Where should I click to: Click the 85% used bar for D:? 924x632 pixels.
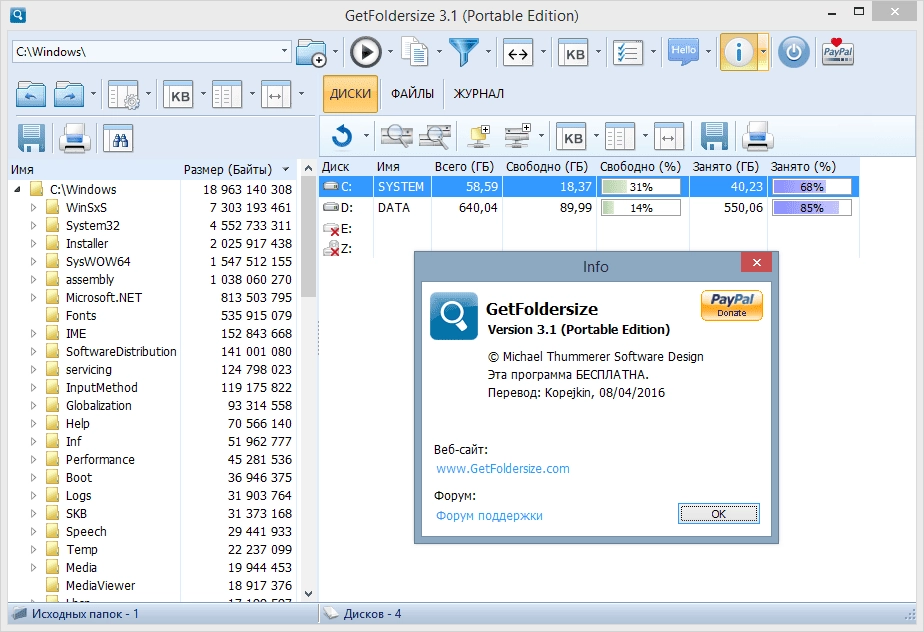(x=811, y=208)
